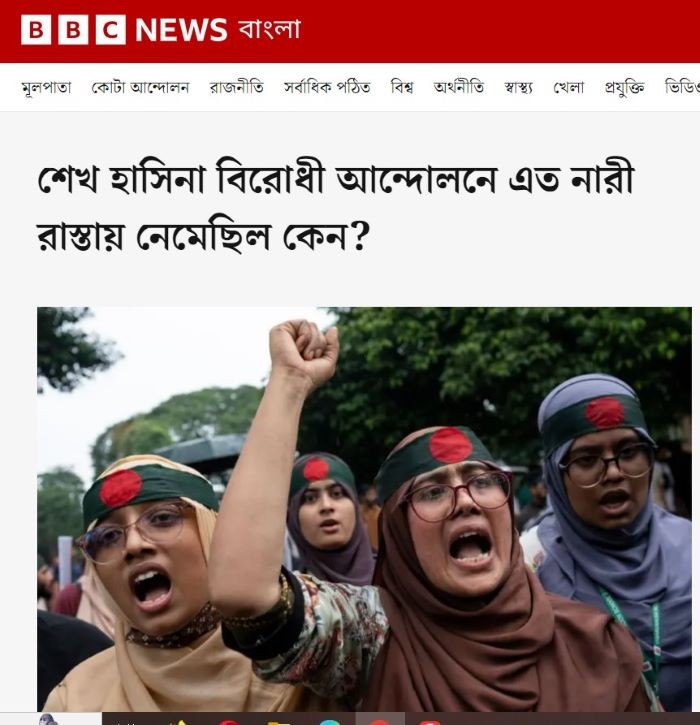Go to the খেলা section
The height and width of the screenshot is (725, 700).
[x=569, y=87]
